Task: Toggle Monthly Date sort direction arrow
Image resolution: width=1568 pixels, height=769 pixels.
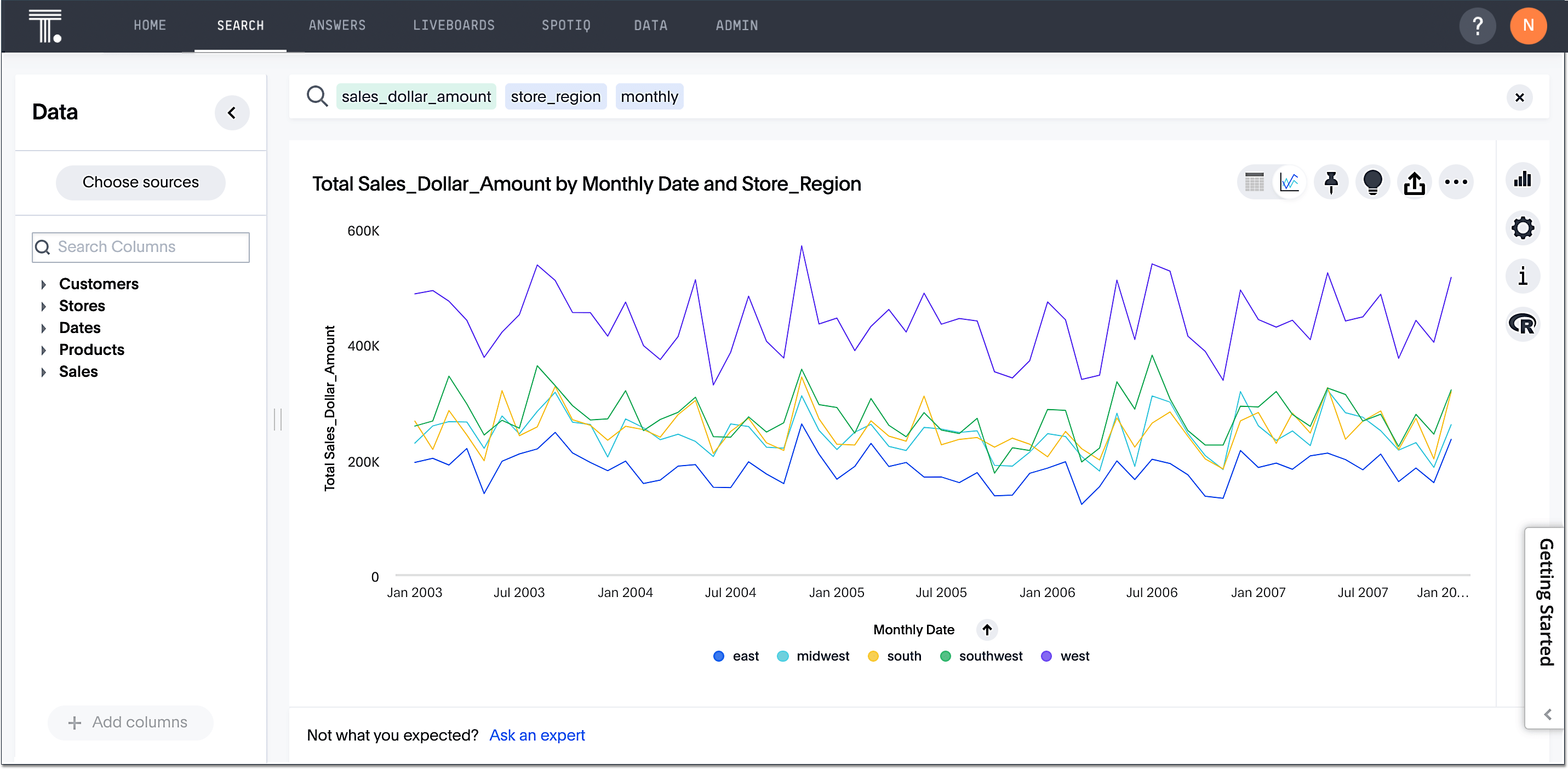Action: (987, 630)
